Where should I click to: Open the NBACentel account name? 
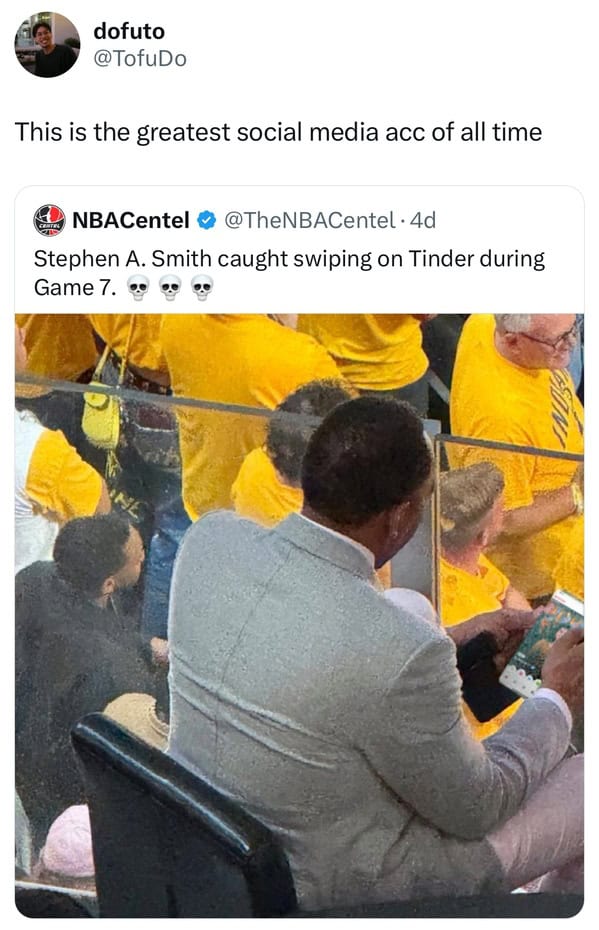point(130,221)
